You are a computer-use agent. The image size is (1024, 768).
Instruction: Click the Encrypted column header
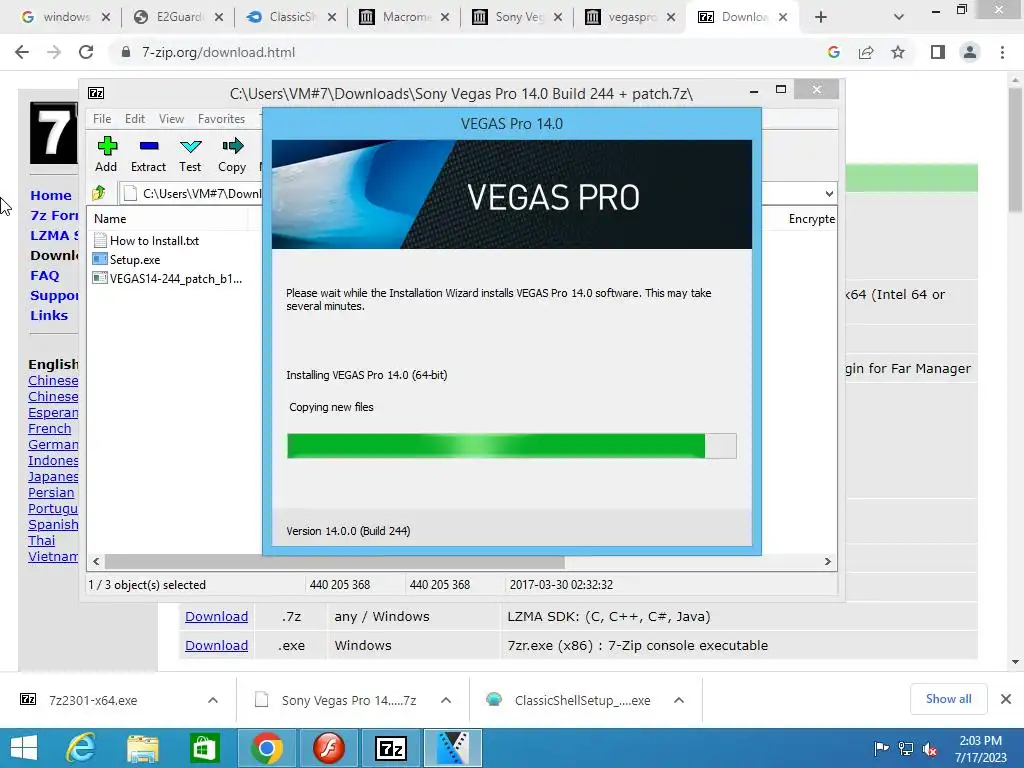coord(811,219)
